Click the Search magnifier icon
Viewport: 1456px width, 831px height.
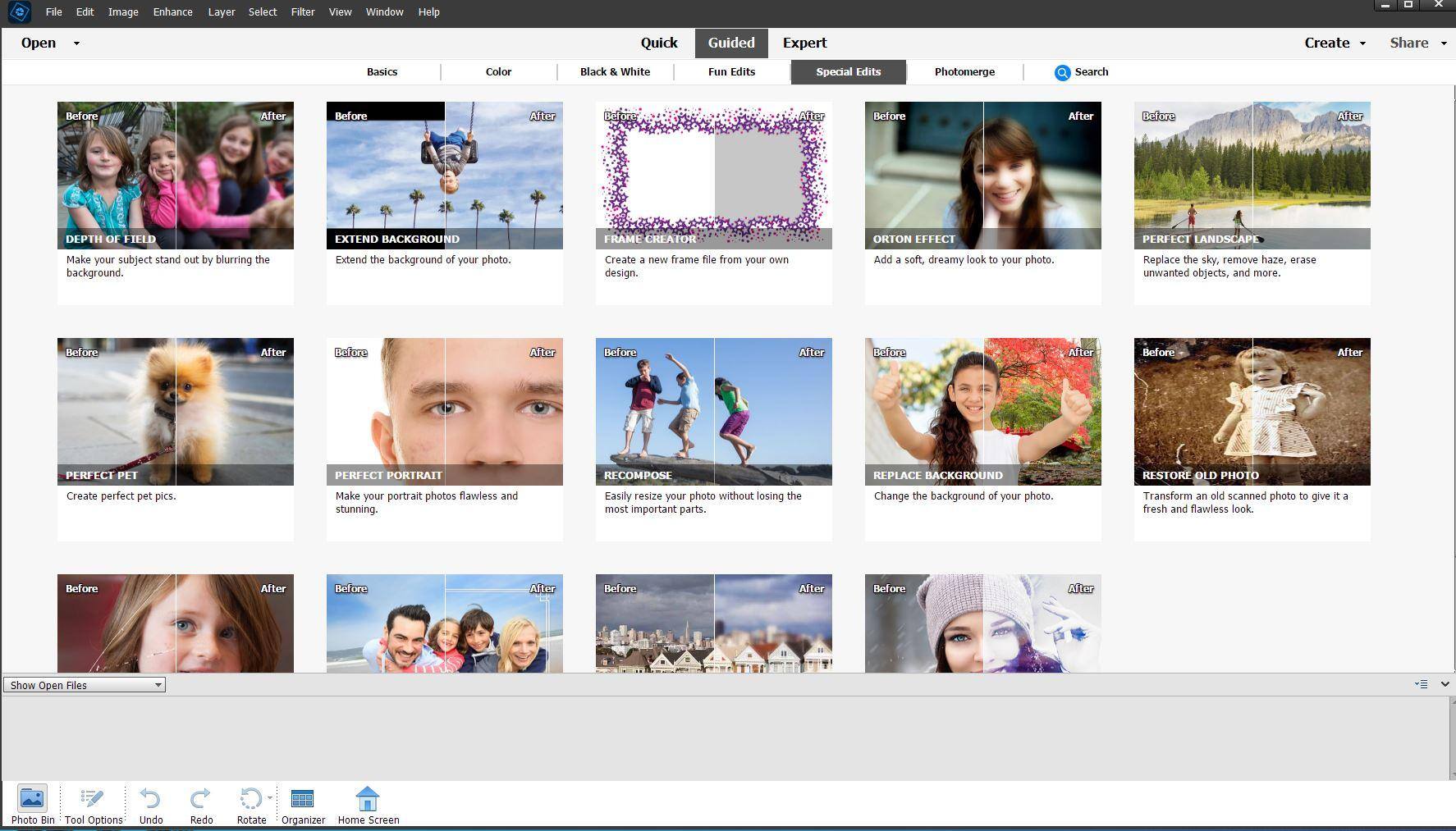pyautogui.click(x=1065, y=72)
